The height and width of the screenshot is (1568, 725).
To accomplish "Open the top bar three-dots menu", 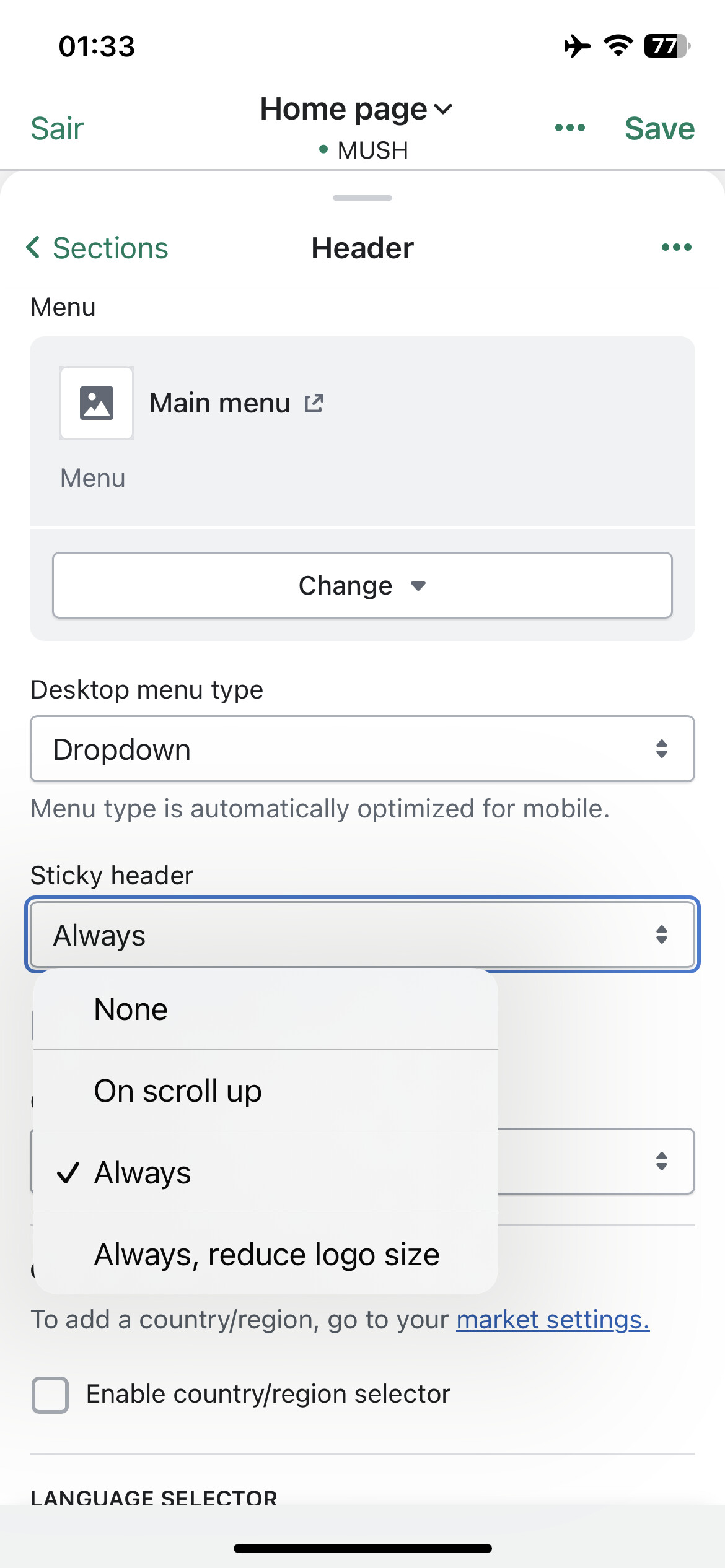I will pos(569,128).
